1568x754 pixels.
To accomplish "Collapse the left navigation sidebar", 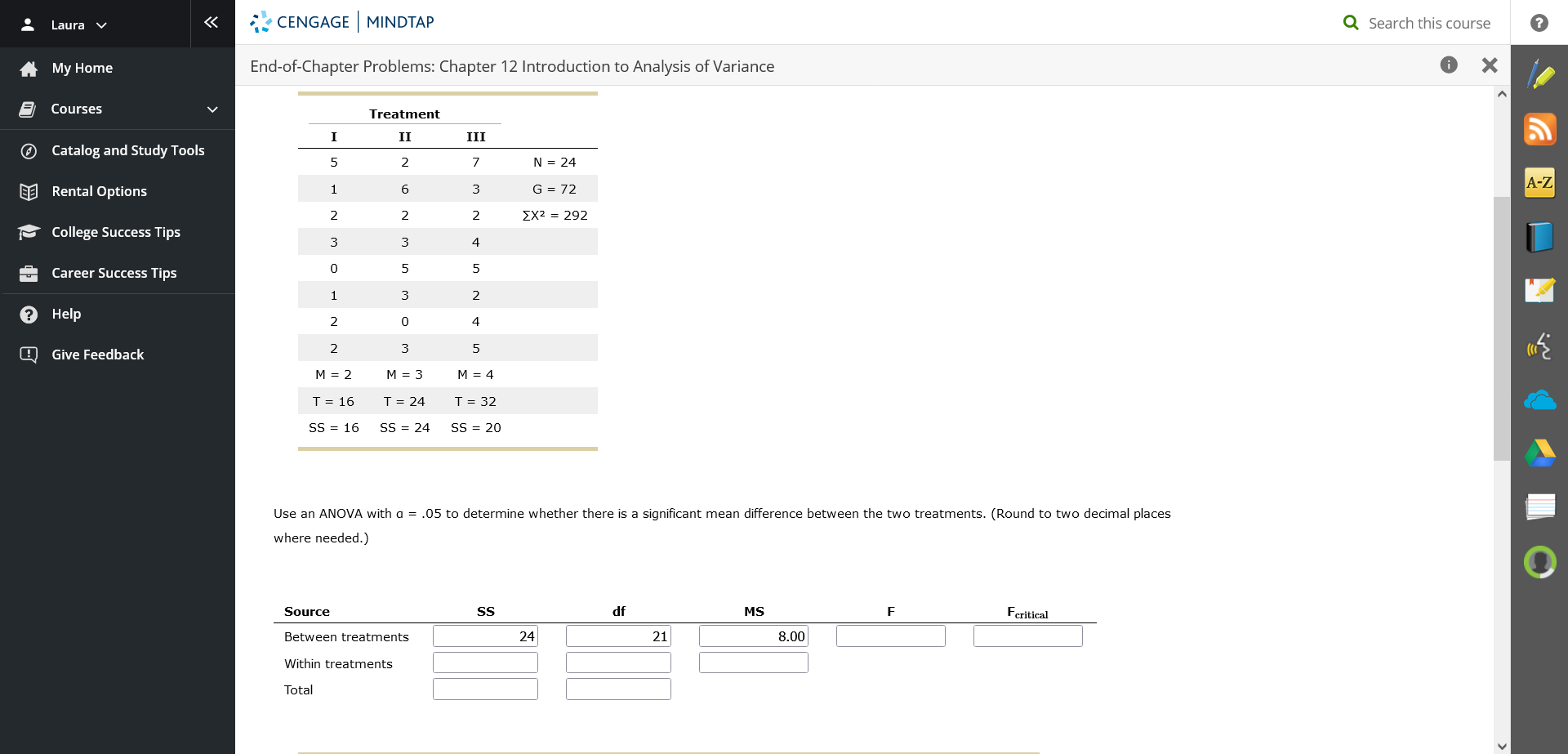I will click(211, 23).
